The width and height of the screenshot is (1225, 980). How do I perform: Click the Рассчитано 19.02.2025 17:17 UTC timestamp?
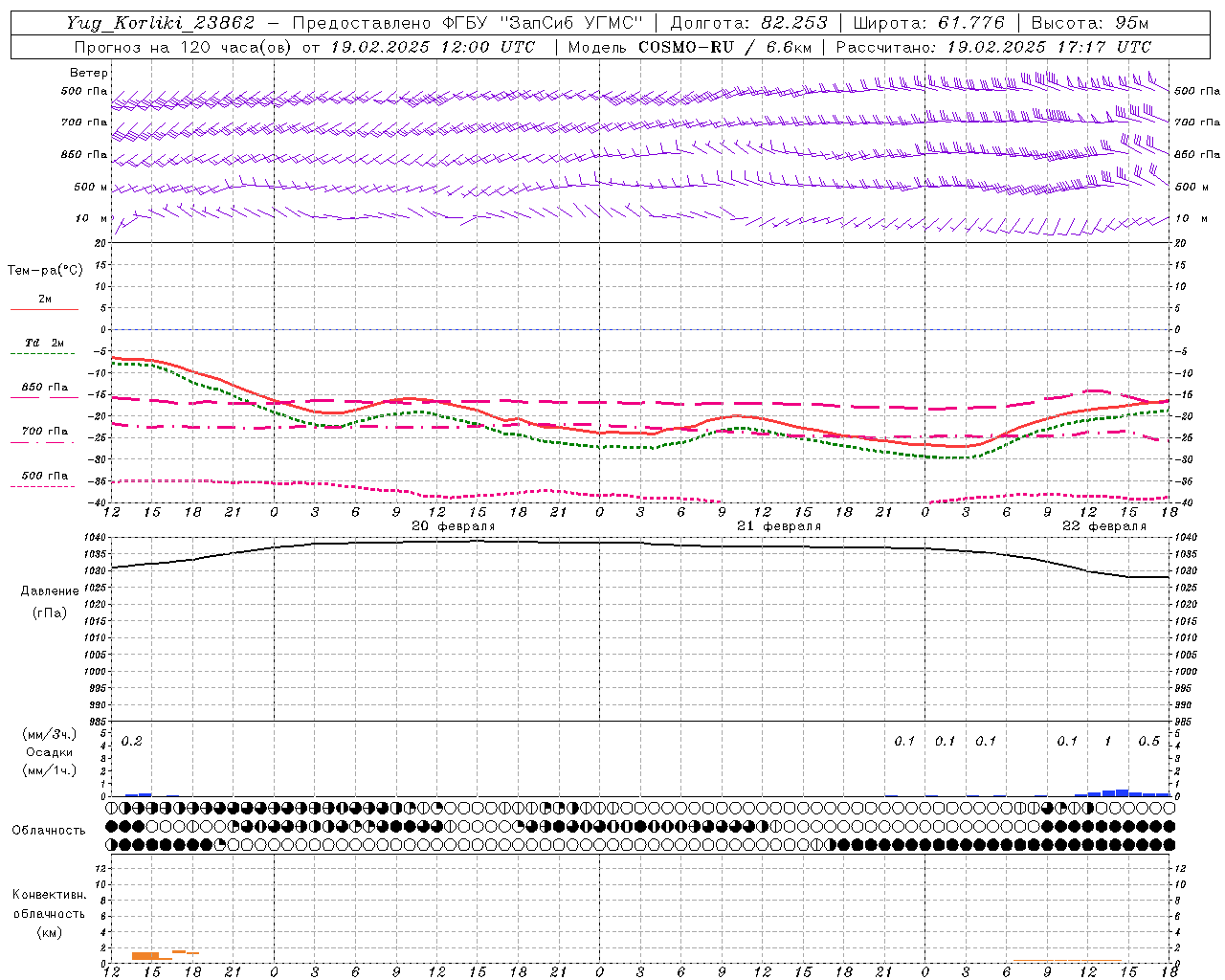pos(993,47)
